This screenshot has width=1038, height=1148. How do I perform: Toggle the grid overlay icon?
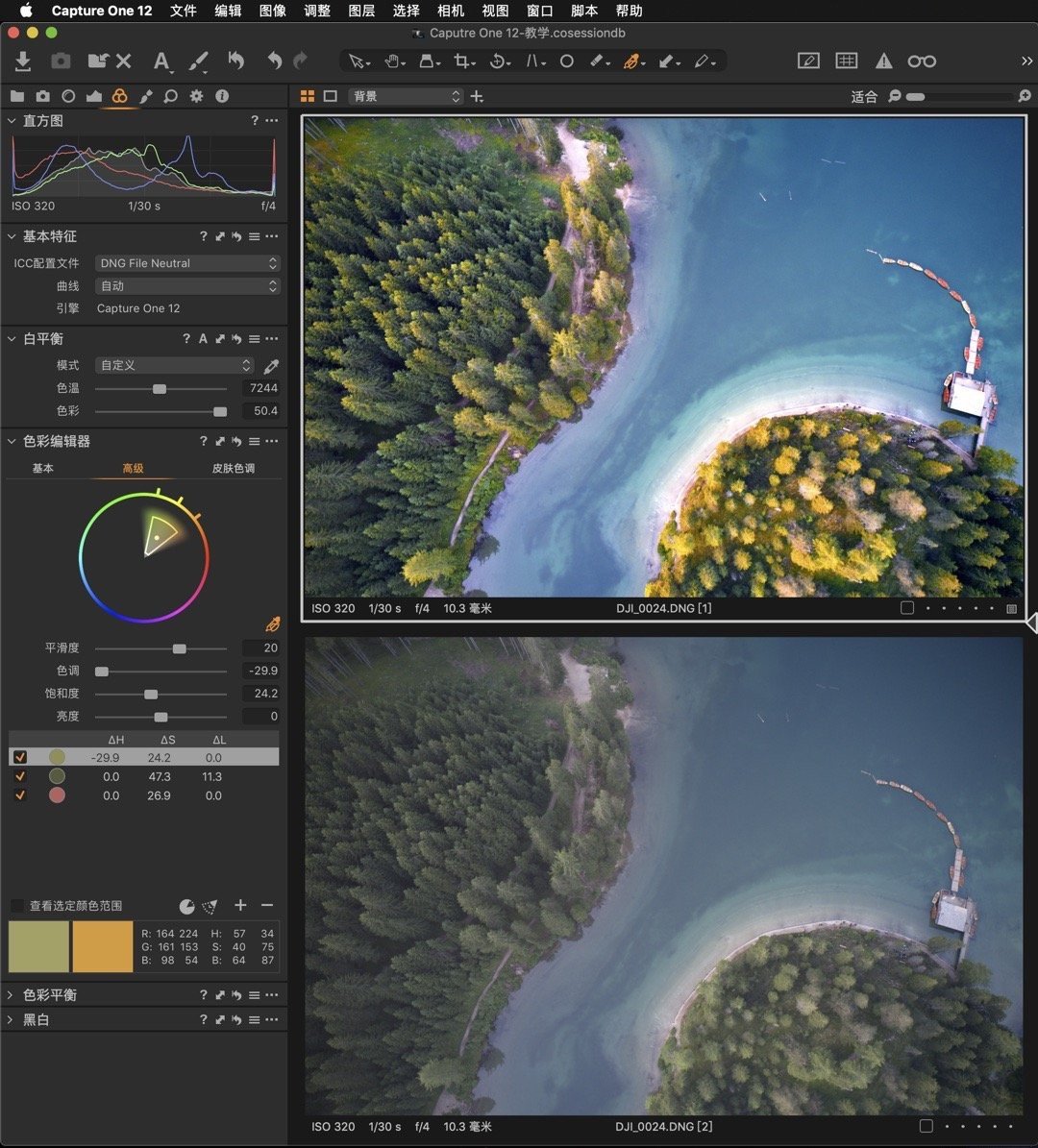846,61
